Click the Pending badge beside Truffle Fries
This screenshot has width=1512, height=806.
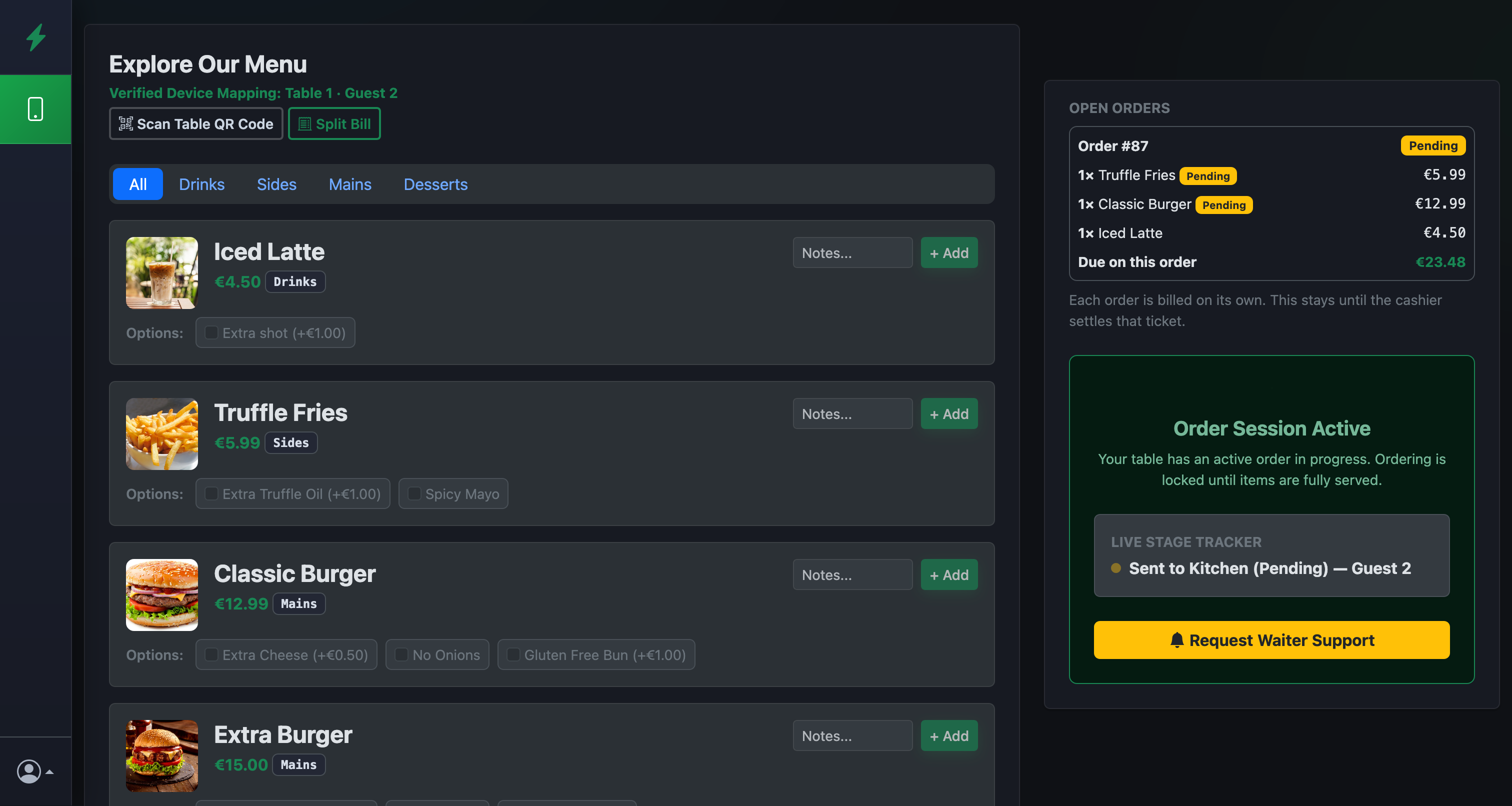click(1208, 175)
